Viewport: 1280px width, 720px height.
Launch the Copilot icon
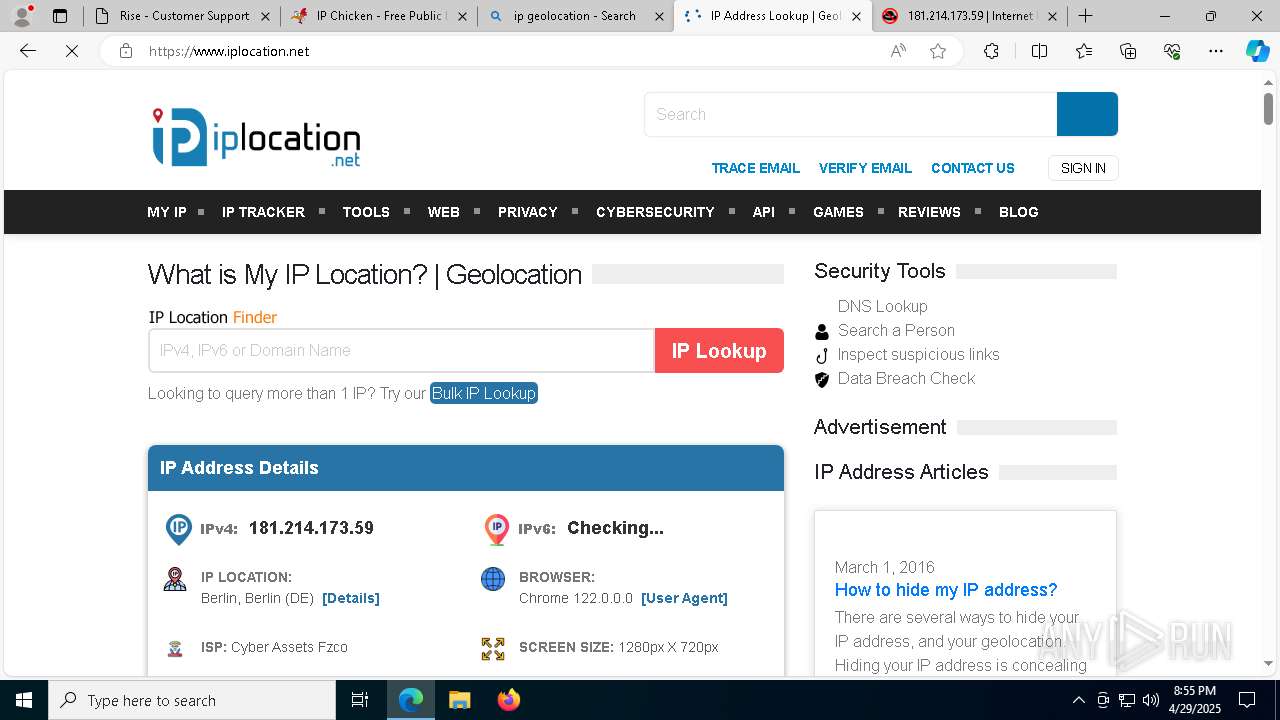[1257, 51]
